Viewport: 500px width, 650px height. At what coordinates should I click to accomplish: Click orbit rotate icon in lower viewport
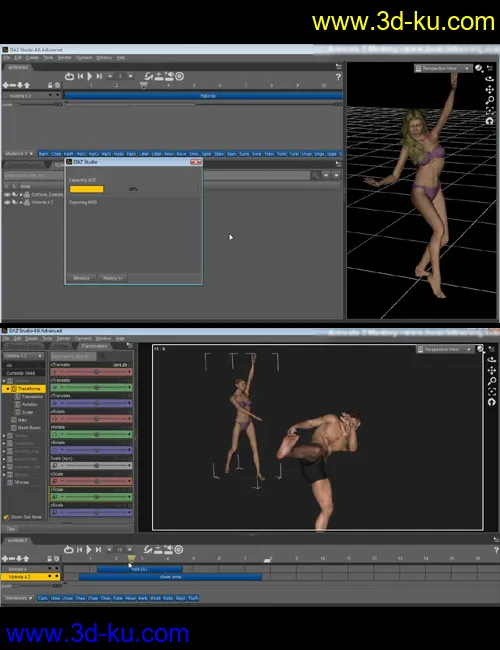point(491,359)
